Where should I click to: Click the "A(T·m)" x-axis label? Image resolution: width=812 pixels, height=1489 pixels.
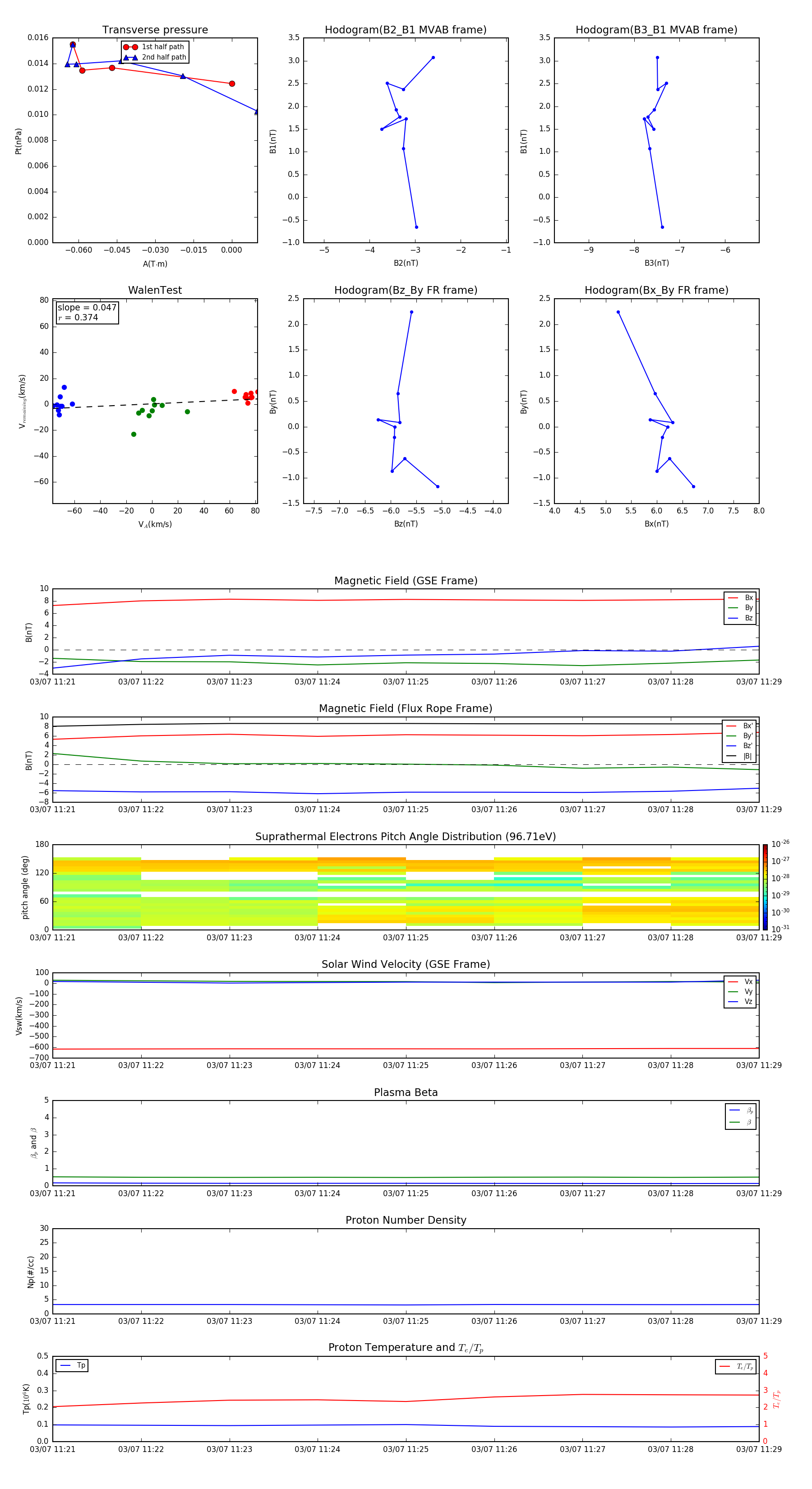pyautogui.click(x=155, y=264)
